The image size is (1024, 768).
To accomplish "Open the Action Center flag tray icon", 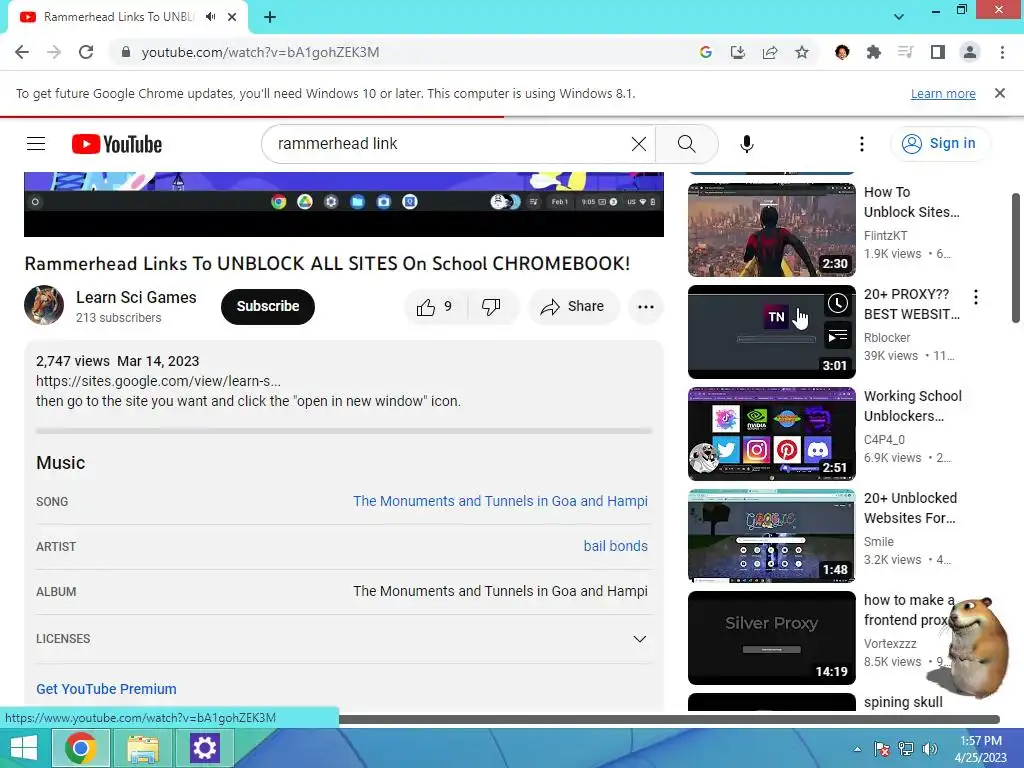I will 882,749.
